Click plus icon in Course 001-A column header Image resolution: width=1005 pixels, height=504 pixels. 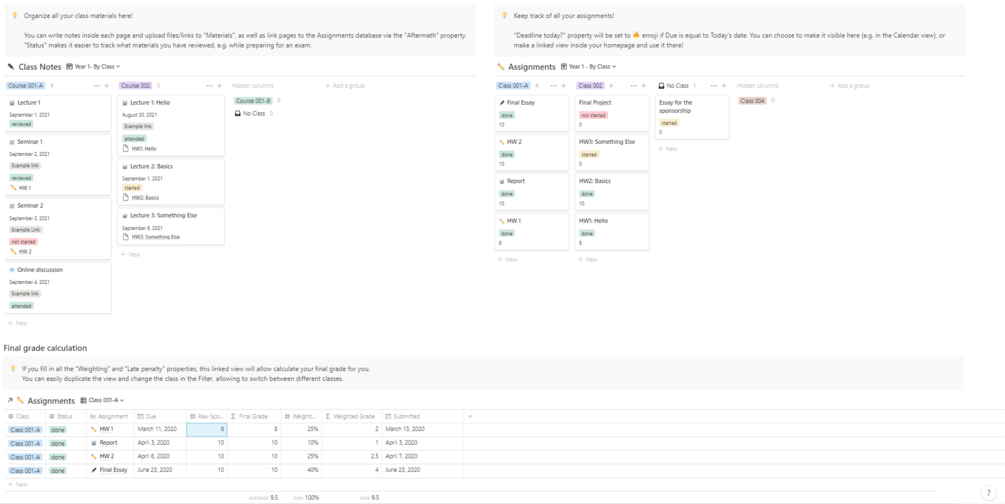107,86
